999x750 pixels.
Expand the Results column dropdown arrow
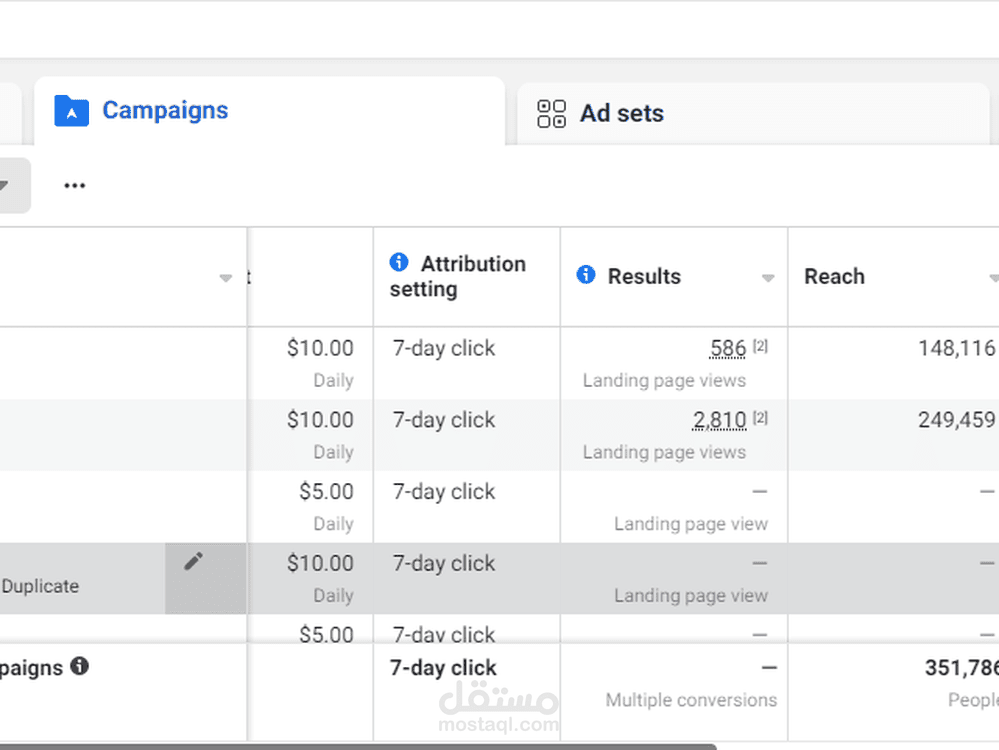coord(768,278)
